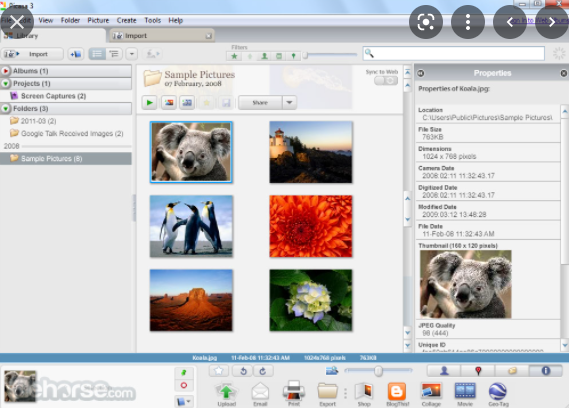Image resolution: width=569 pixels, height=408 pixels.
Task: Go to previous image with left chevron overlay
Action: coord(510,22)
